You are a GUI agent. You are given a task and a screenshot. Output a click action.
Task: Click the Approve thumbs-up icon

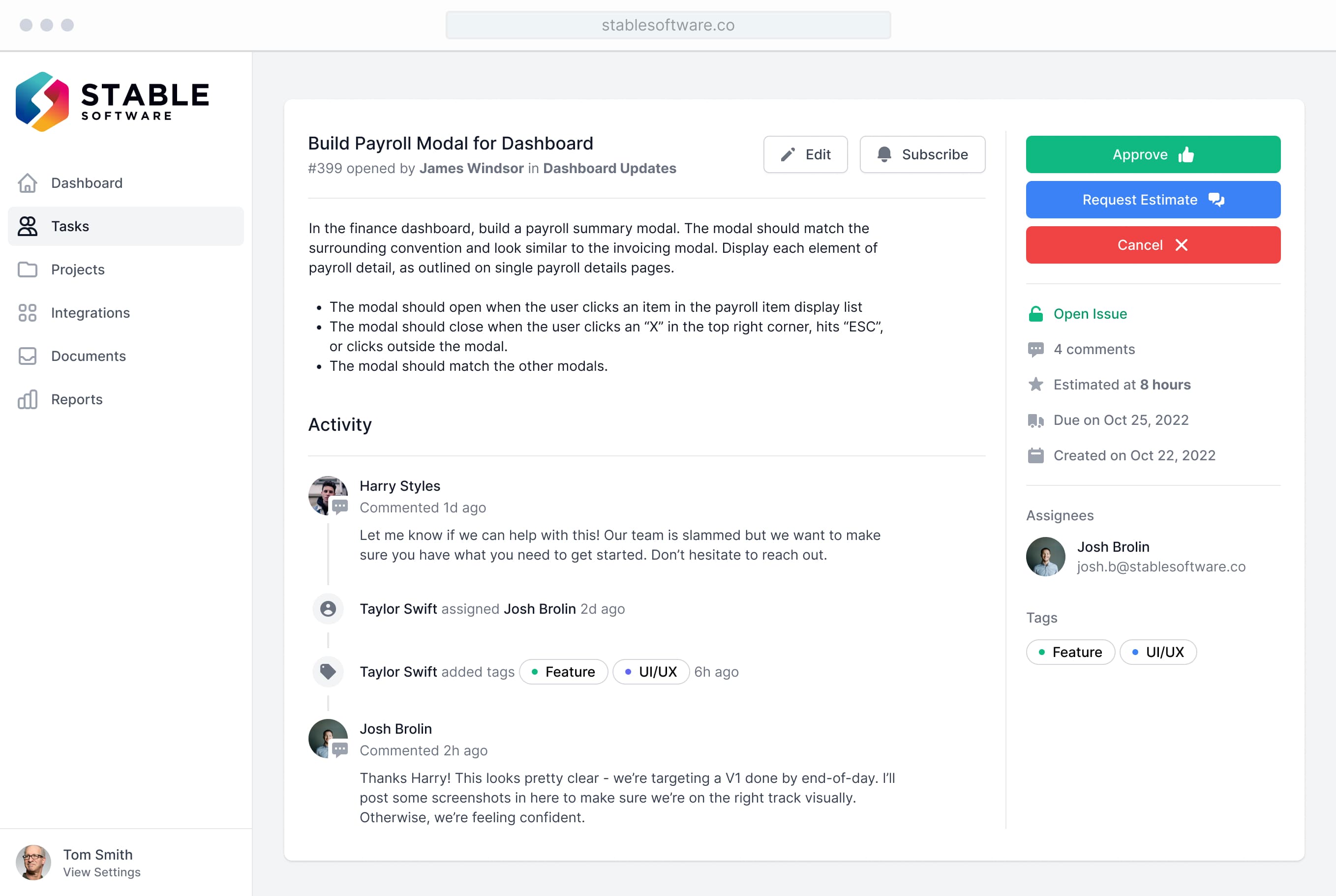pos(1186,154)
